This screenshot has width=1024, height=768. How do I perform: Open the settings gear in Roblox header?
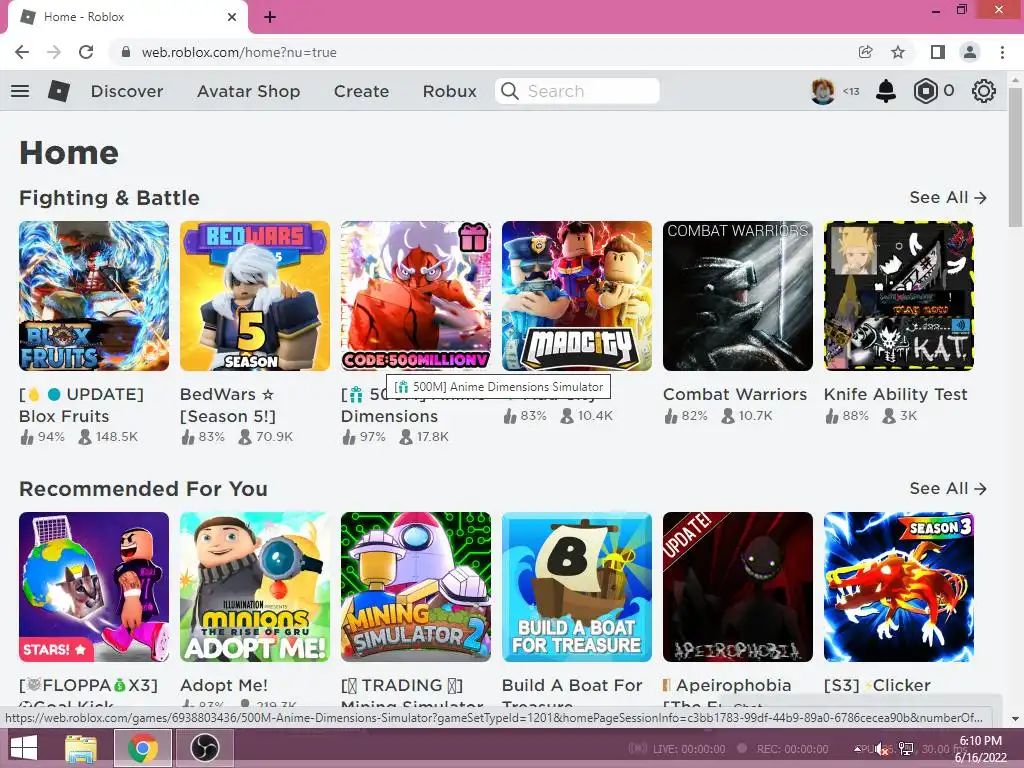point(984,91)
